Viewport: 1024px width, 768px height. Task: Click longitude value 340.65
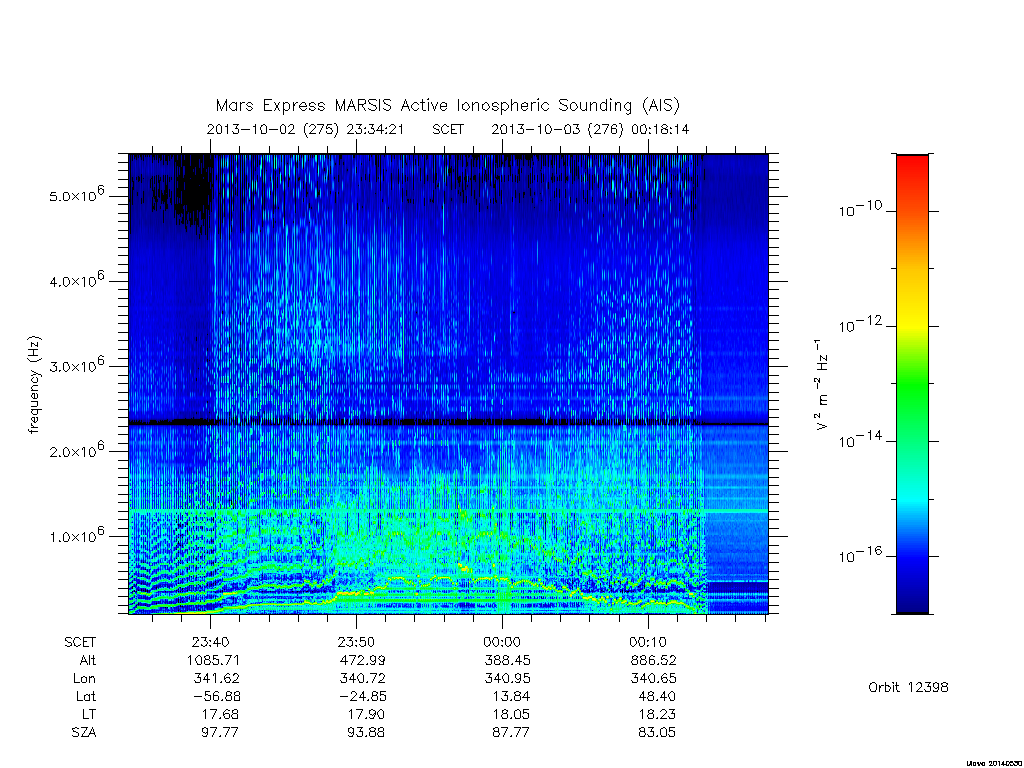tap(654, 679)
